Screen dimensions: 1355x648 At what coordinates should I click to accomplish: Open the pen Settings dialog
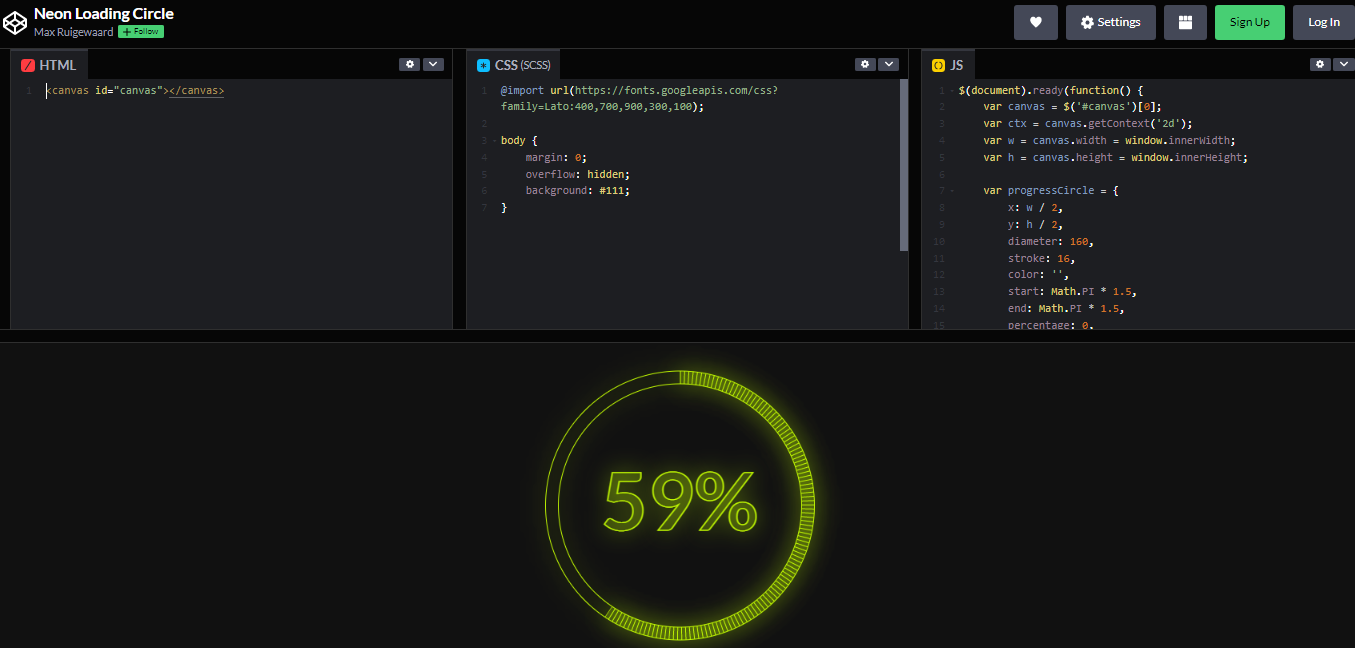click(x=1110, y=21)
